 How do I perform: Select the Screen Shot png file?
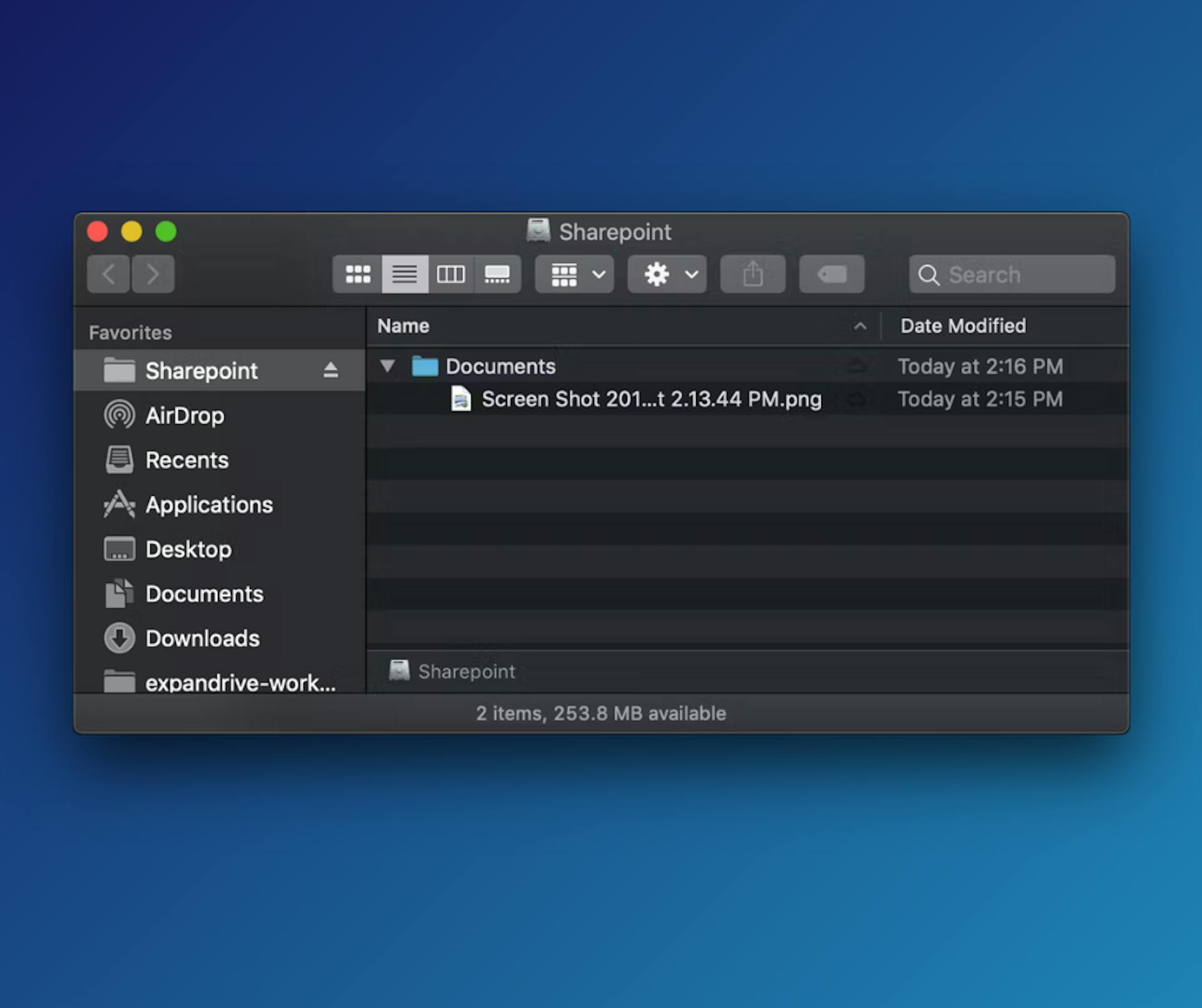click(x=651, y=399)
